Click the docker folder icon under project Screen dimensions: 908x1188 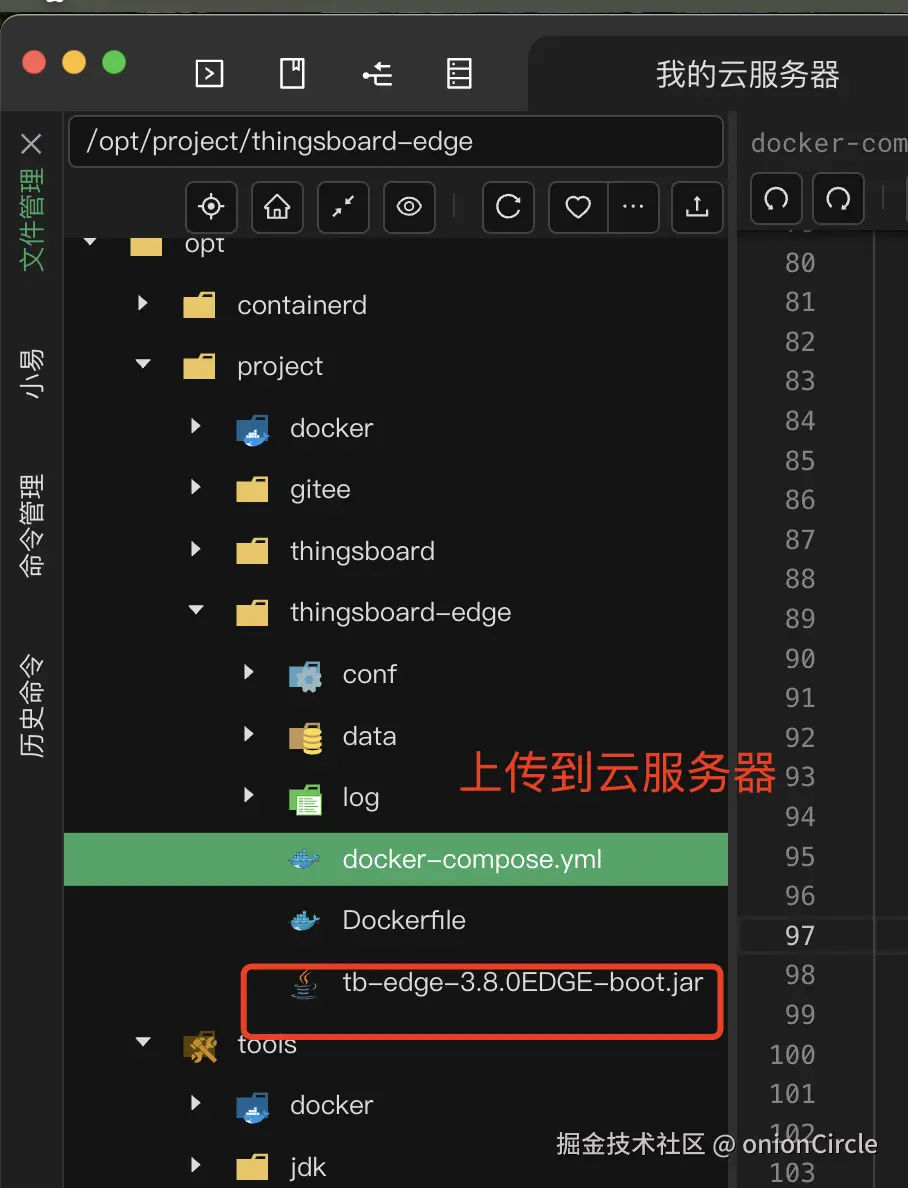tap(252, 430)
